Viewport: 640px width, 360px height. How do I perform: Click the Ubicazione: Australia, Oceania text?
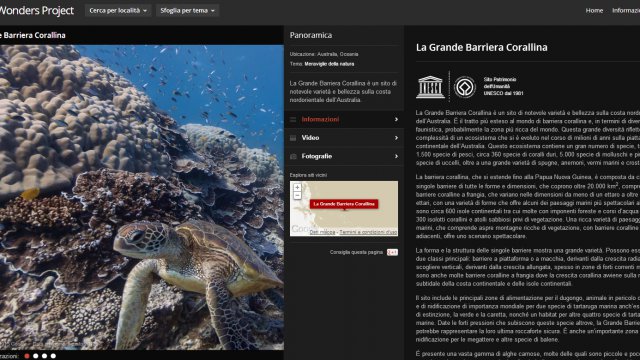[324, 54]
